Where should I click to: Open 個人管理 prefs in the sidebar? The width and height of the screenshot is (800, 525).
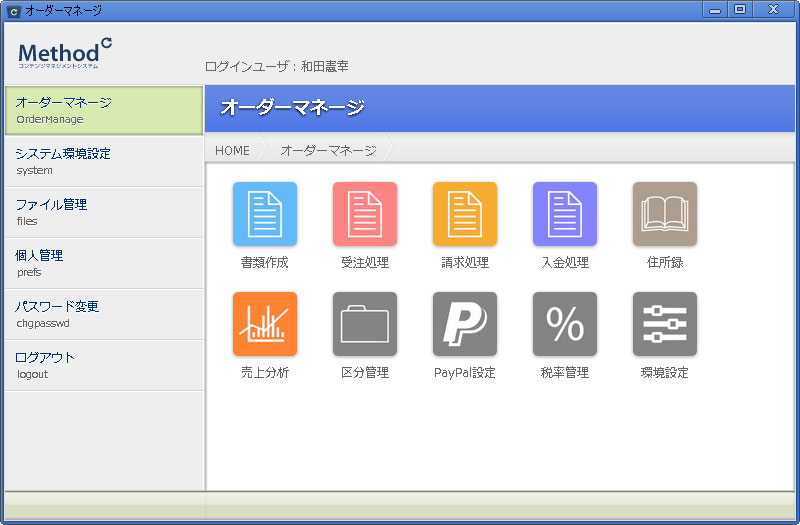103,263
